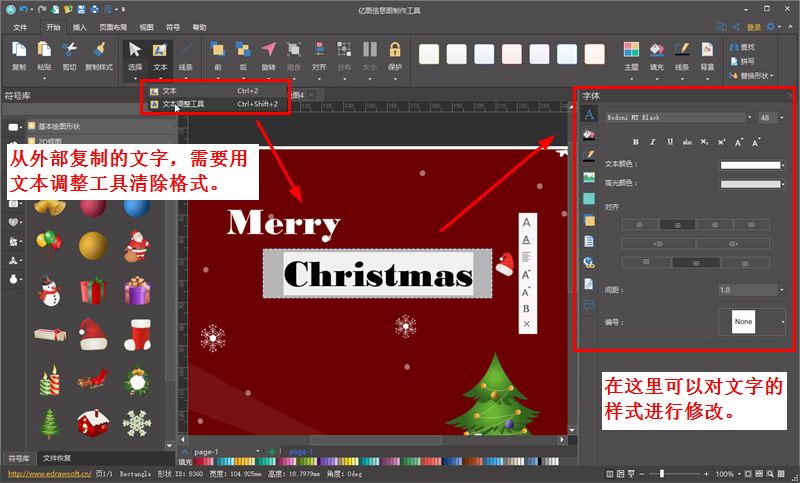
Task: Click Spelling (拼写) in the ribbon
Action: tap(742, 61)
